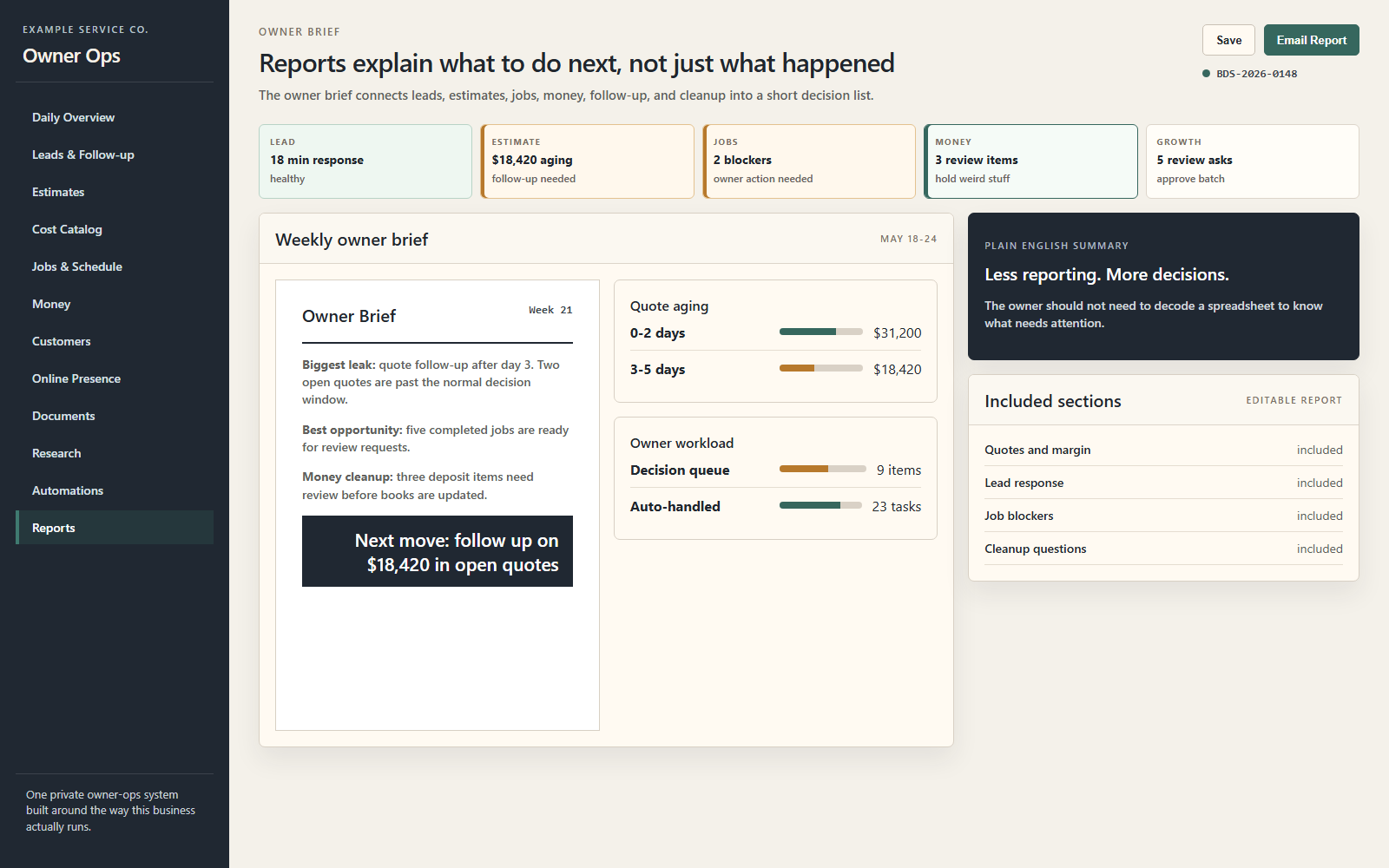Viewport: 1389px width, 868px height.
Task: Open Customers from the sidebar
Action: 115,341
